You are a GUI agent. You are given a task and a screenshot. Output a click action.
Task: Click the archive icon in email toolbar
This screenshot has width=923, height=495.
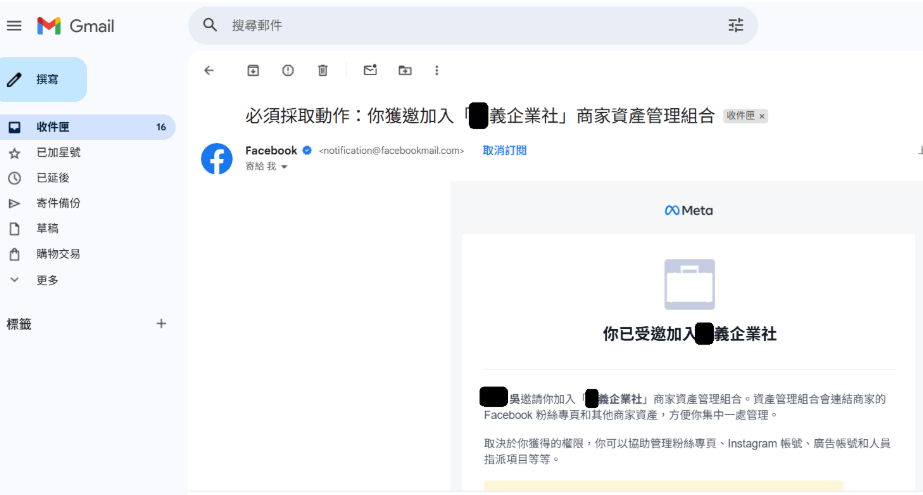coord(253,70)
